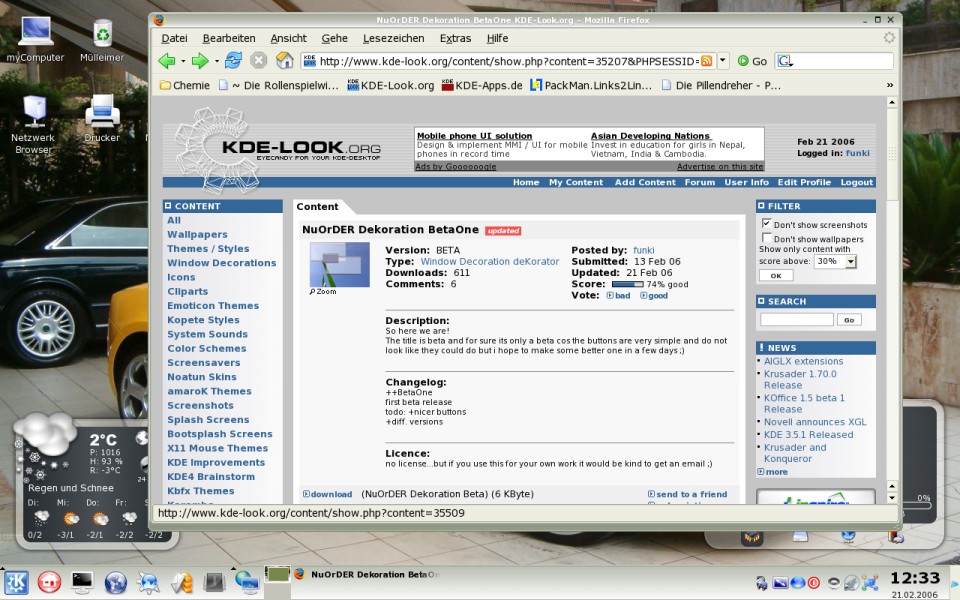Click the grey stop loading button
This screenshot has width=960, height=600.
pos(259,60)
